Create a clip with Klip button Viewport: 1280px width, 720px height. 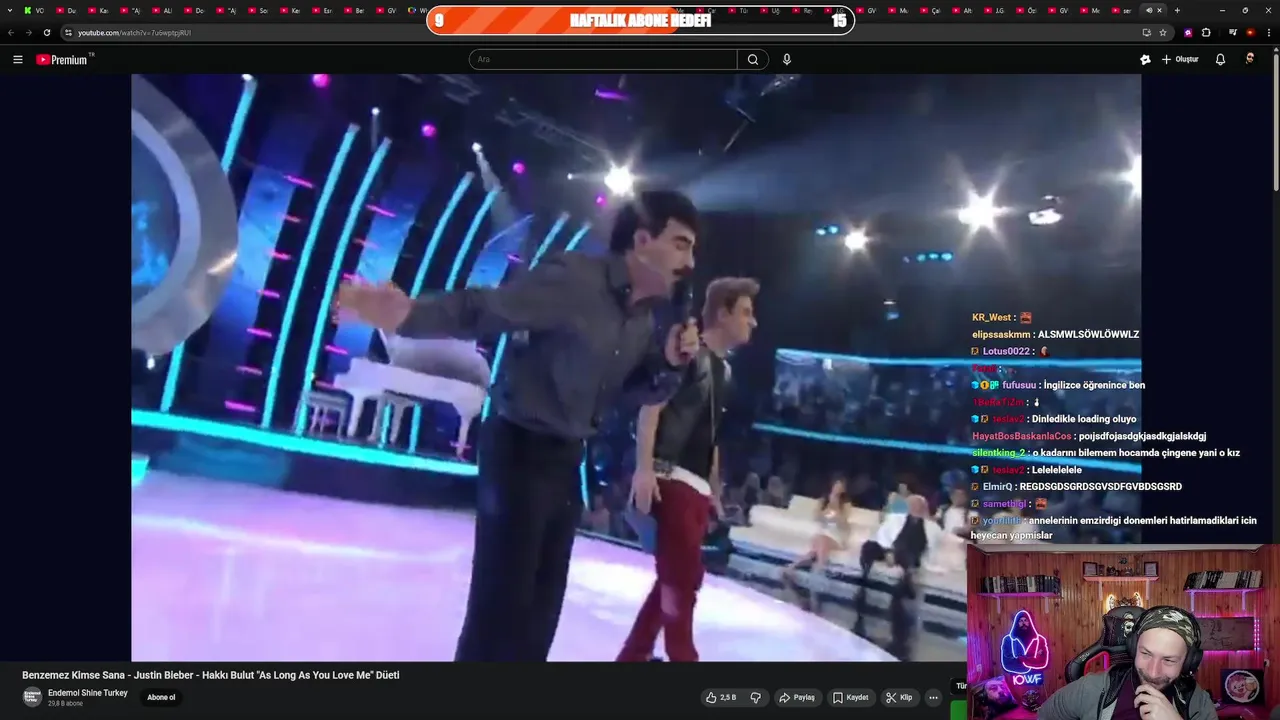[899, 697]
